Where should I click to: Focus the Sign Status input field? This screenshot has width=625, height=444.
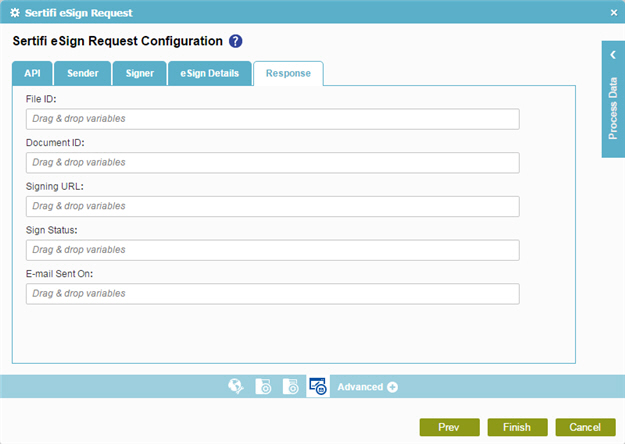(273, 250)
